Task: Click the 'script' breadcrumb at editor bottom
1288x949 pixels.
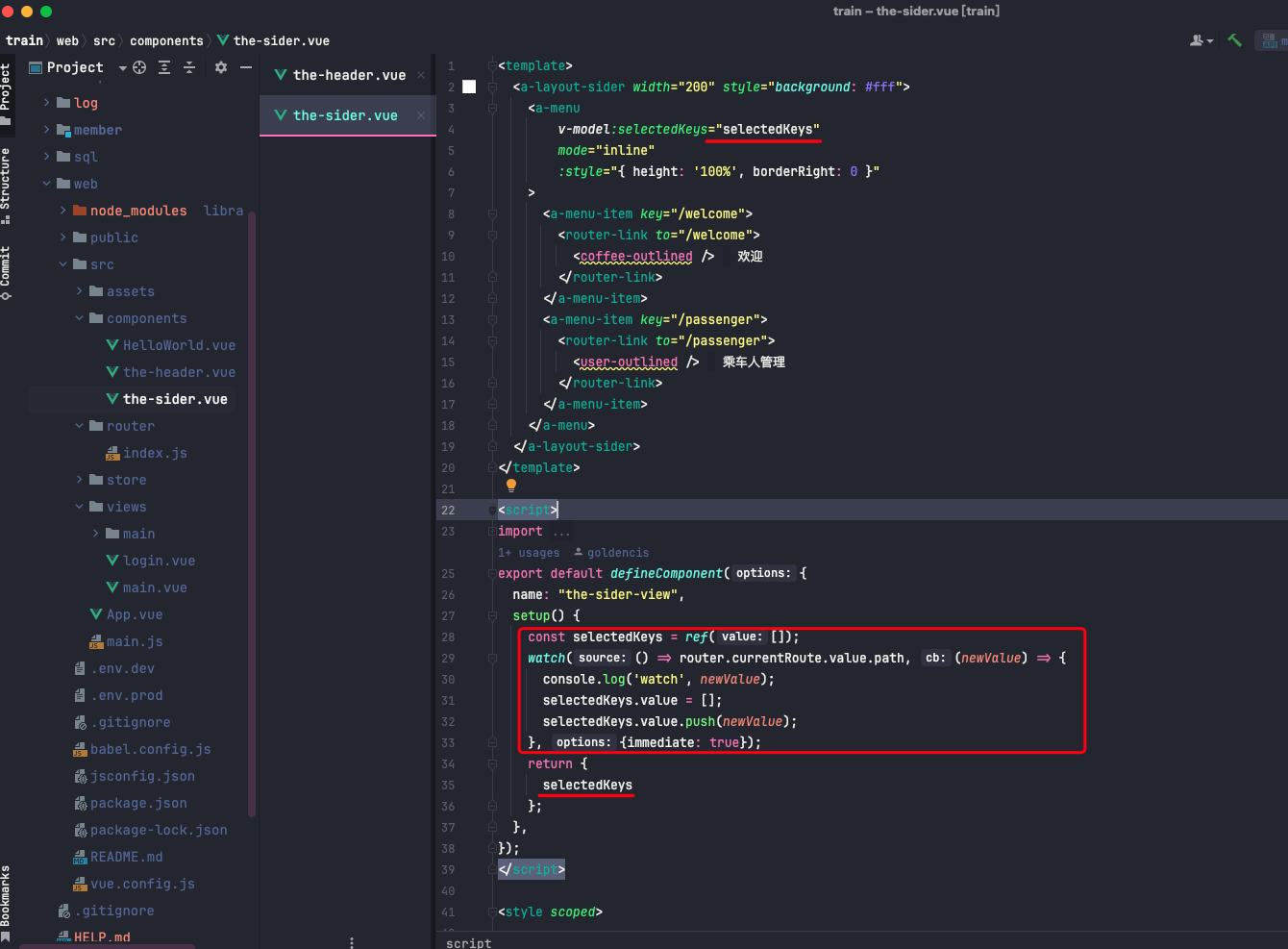Action: 468,943
